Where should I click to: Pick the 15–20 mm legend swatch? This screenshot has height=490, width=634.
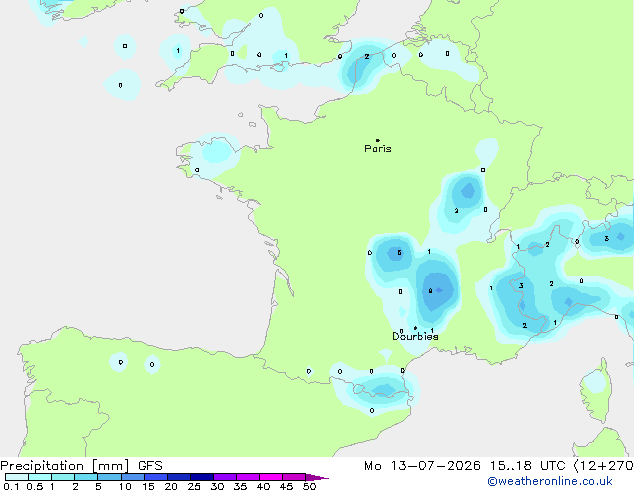pos(156,477)
